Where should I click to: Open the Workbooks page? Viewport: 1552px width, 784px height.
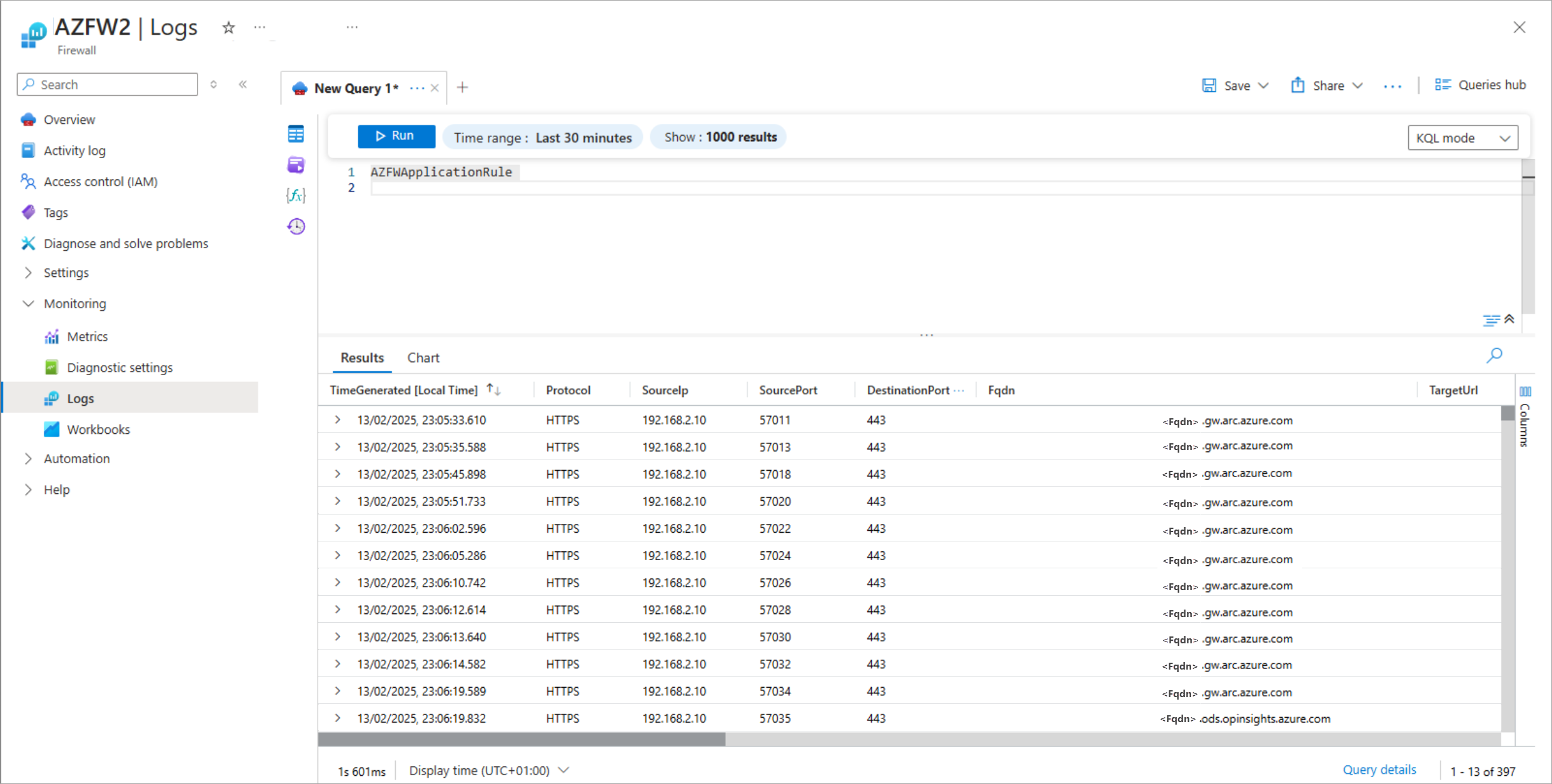(x=98, y=430)
